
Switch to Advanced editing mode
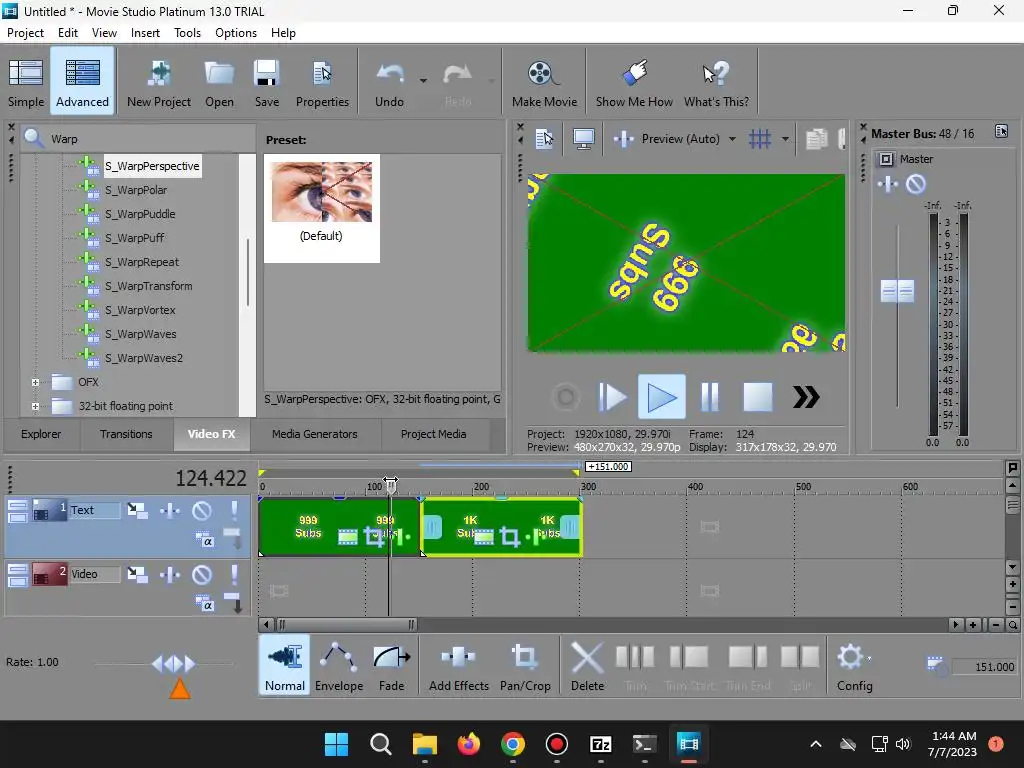(x=82, y=82)
